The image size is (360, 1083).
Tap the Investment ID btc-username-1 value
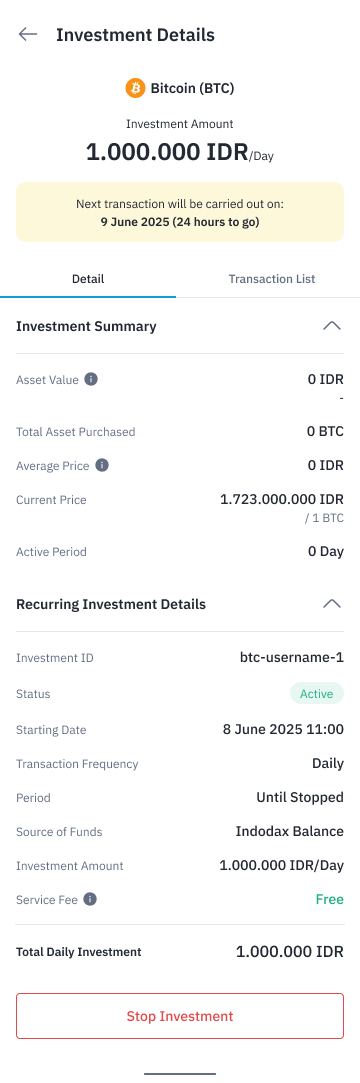[292, 658]
